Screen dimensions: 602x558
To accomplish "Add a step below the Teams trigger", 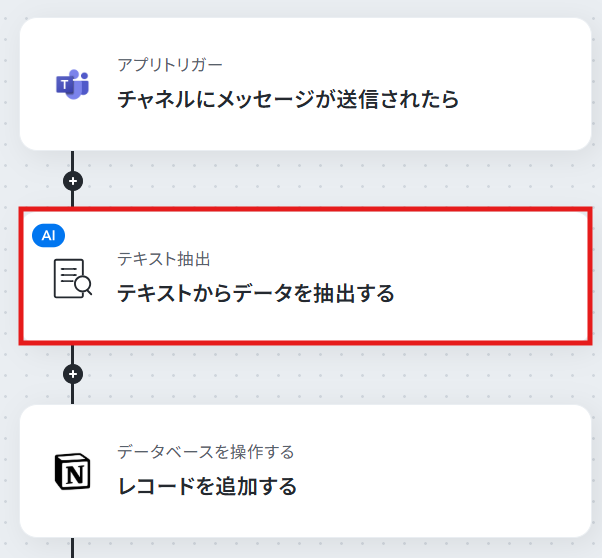I will [73, 181].
